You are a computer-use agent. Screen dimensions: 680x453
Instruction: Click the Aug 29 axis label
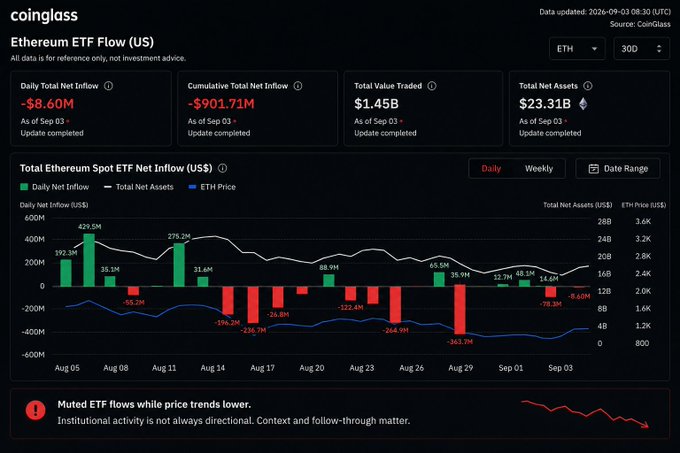tap(461, 368)
